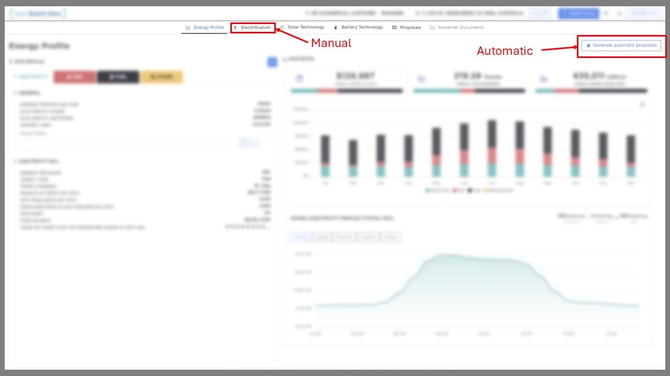Click the blue square icon above site details
The width and height of the screenshot is (670, 376).
(272, 62)
